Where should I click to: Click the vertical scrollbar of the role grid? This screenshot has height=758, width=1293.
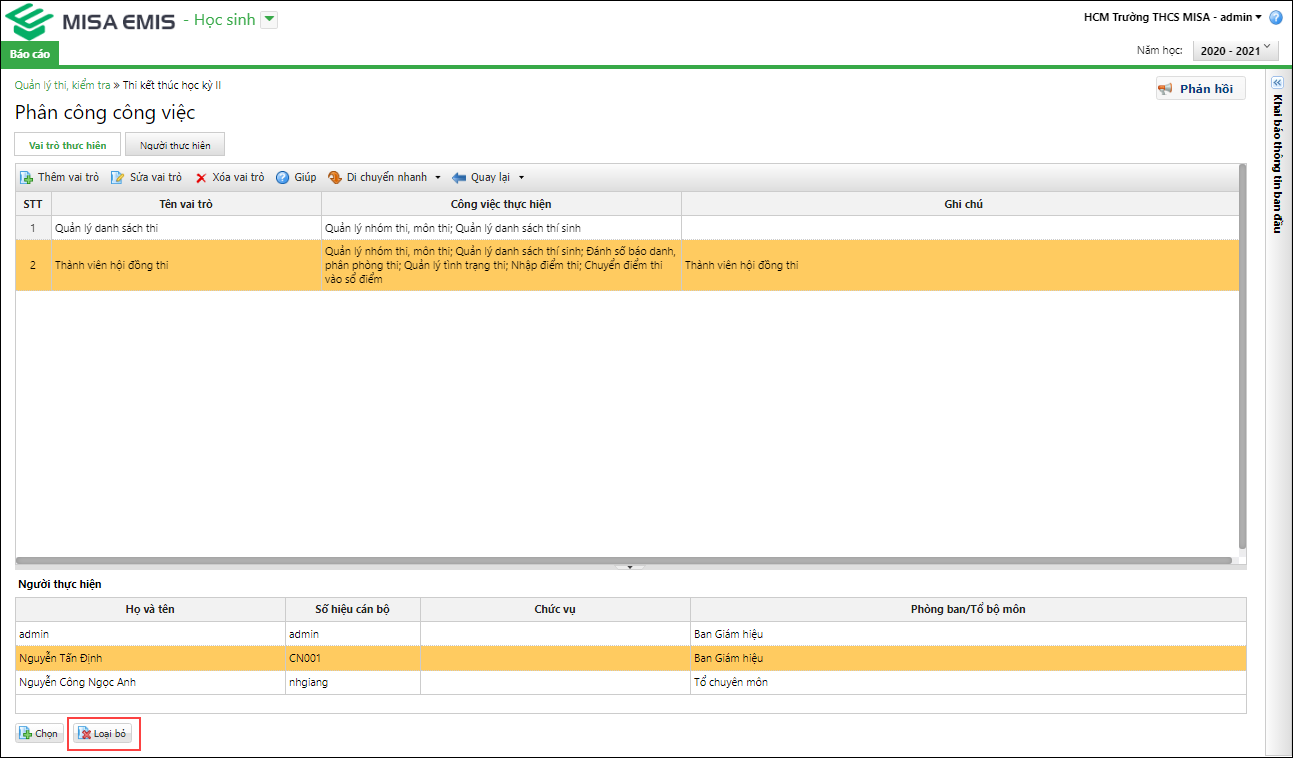click(x=1242, y=356)
